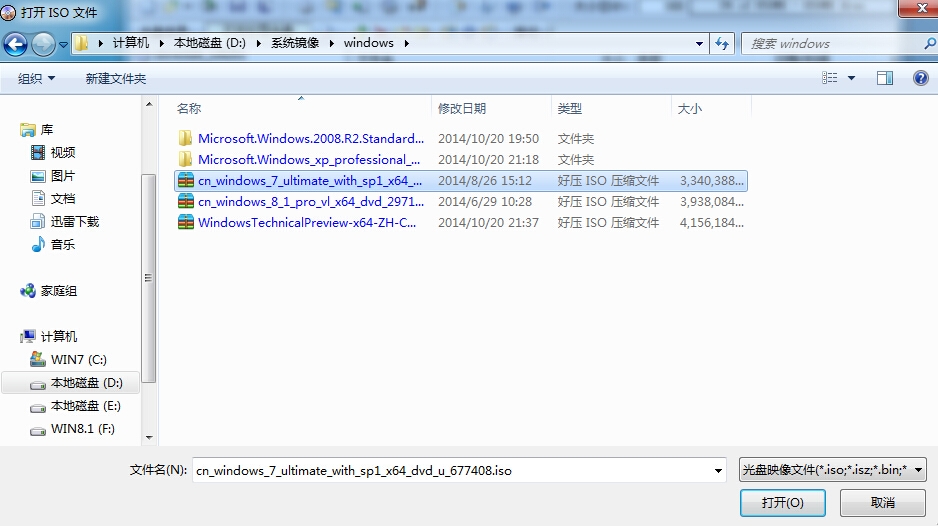Click the 打开(O) button
Screen dimensions: 938x526
pos(782,503)
